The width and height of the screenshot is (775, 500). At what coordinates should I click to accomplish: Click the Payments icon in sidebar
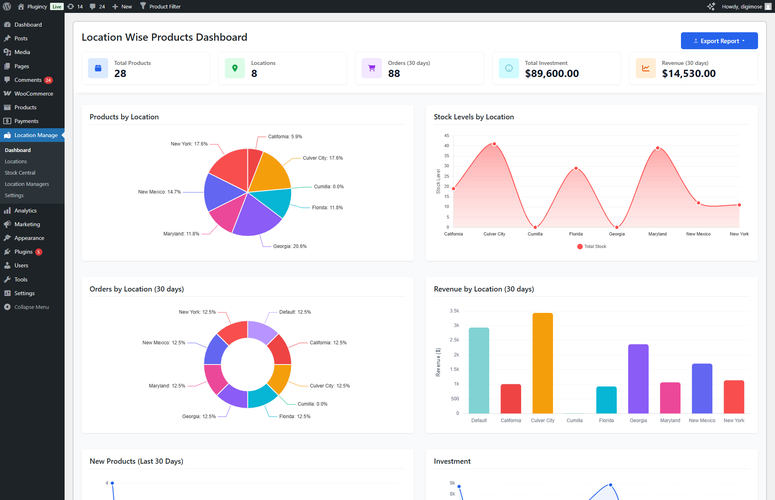7,121
